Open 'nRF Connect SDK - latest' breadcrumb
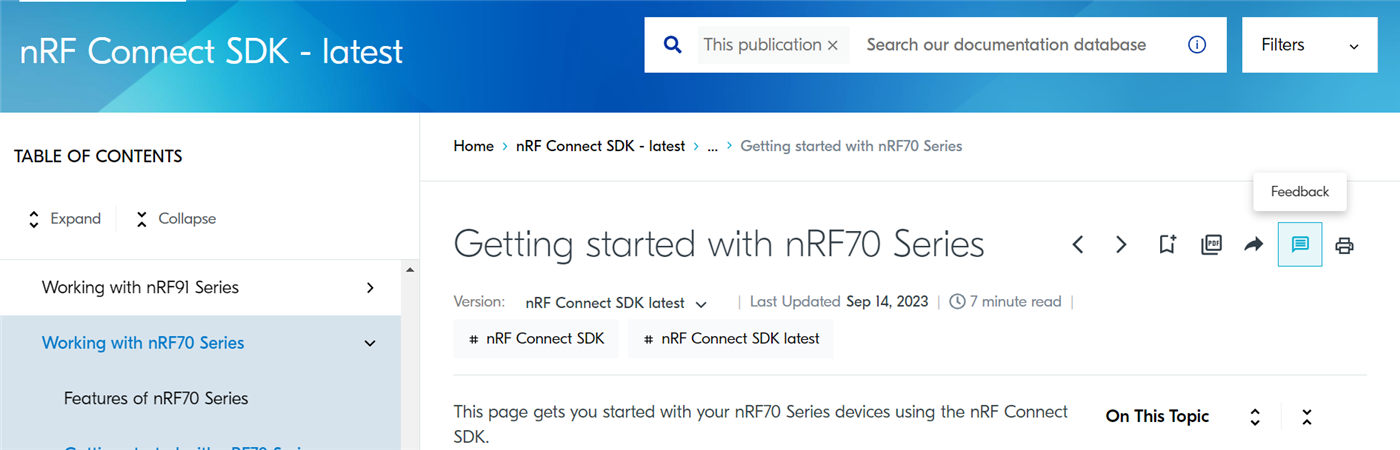The width and height of the screenshot is (1400, 450). coord(600,146)
